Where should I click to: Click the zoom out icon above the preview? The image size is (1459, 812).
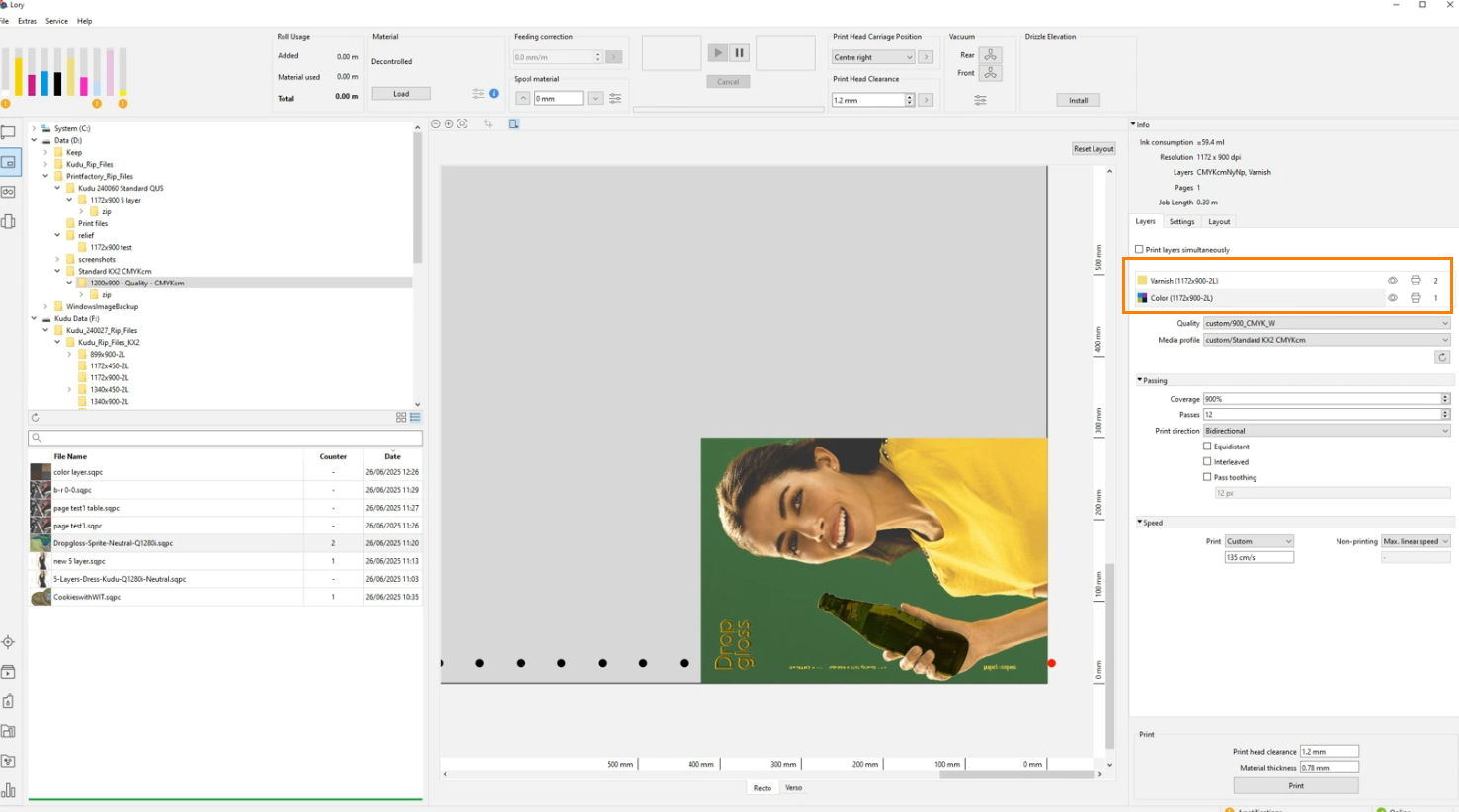[436, 124]
